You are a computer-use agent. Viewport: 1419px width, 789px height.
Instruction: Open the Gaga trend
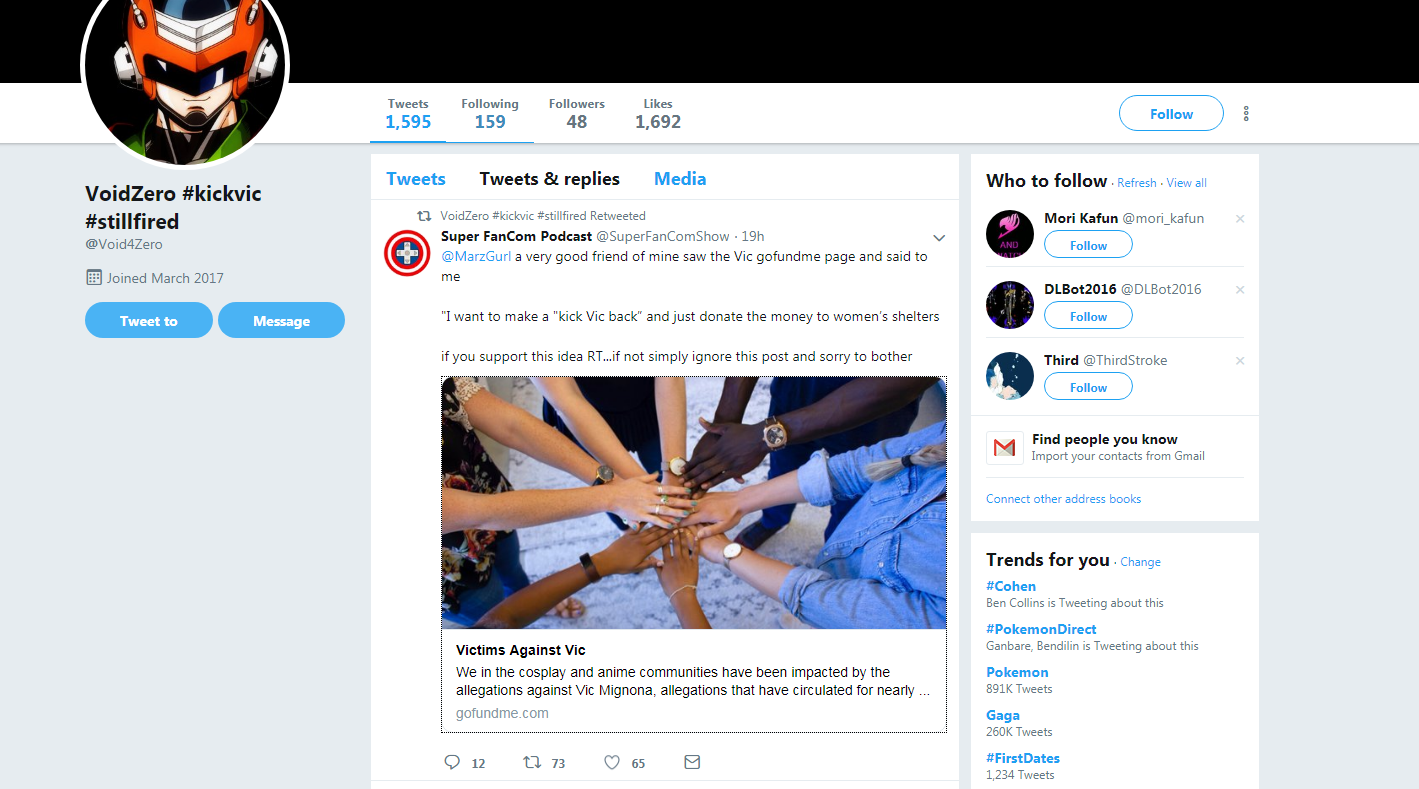click(x=1003, y=715)
